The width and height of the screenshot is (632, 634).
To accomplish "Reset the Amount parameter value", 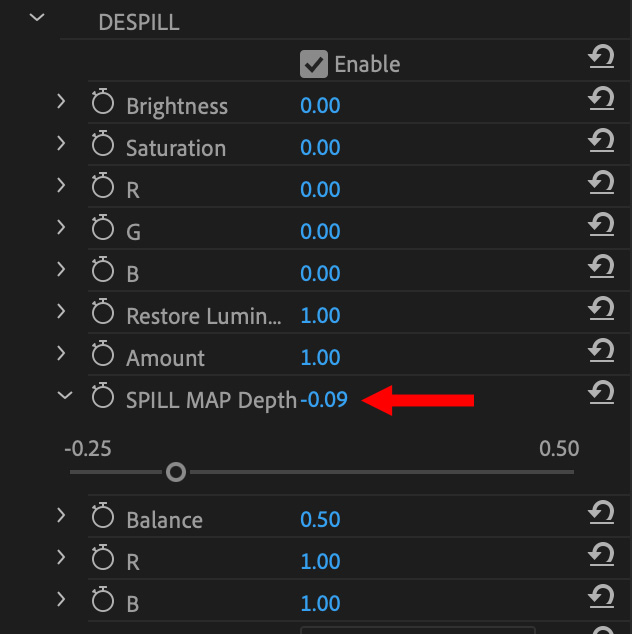I will pyautogui.click(x=601, y=352).
